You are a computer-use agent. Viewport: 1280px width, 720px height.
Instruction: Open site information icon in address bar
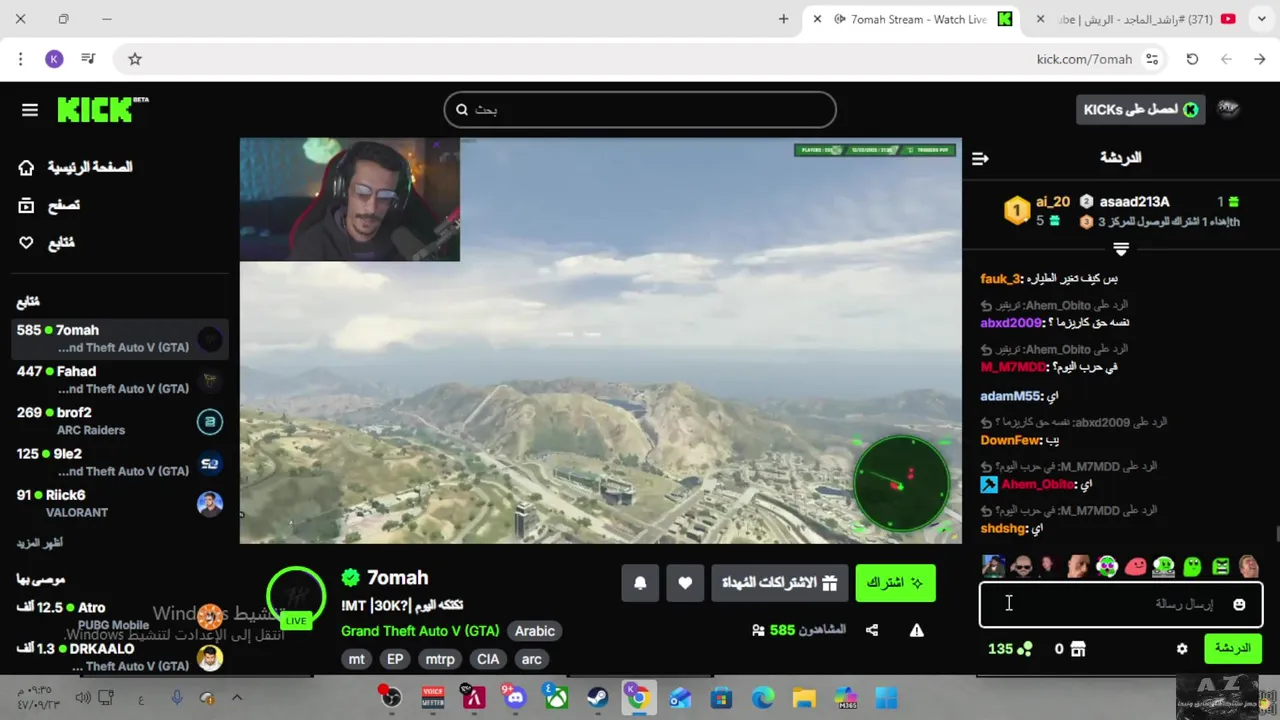pyautogui.click(x=1152, y=59)
